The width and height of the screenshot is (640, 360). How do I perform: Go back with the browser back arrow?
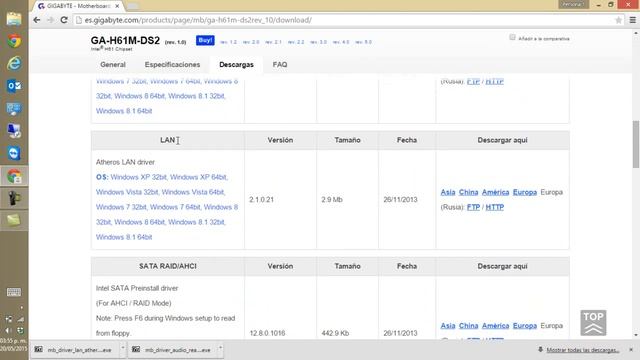click(x=37, y=20)
